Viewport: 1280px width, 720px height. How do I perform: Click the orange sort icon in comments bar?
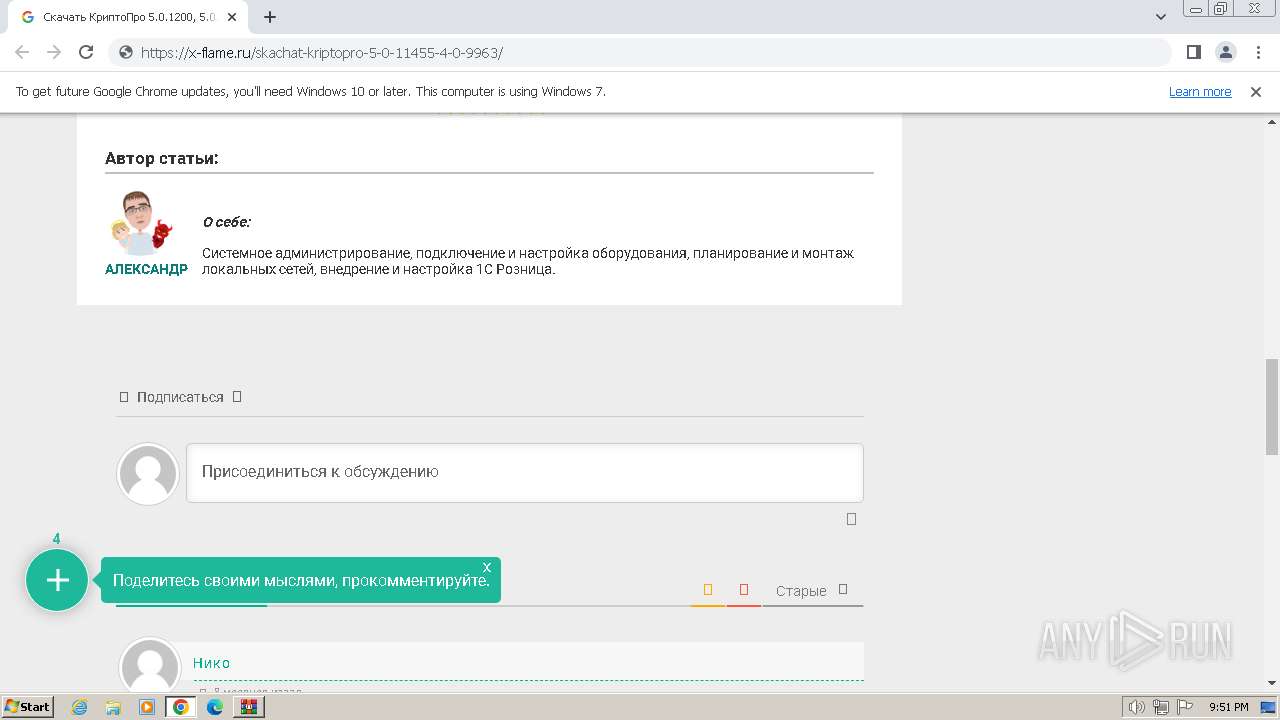(708, 590)
